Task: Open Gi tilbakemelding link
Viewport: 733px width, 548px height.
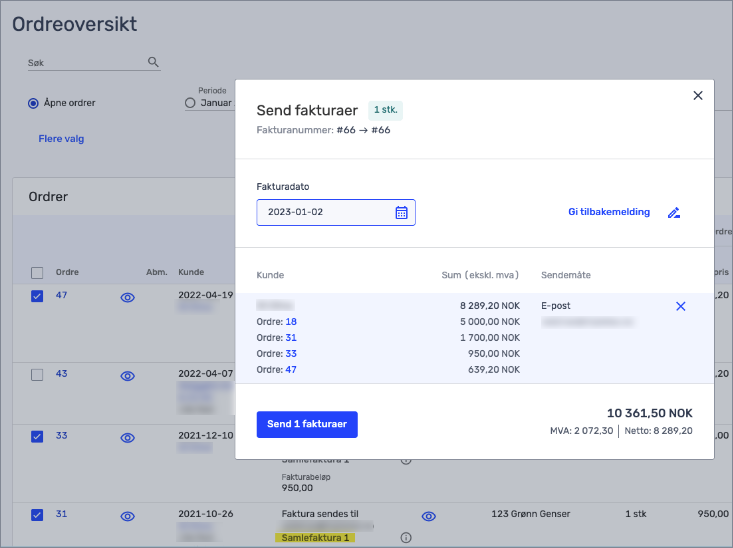Action: click(609, 212)
